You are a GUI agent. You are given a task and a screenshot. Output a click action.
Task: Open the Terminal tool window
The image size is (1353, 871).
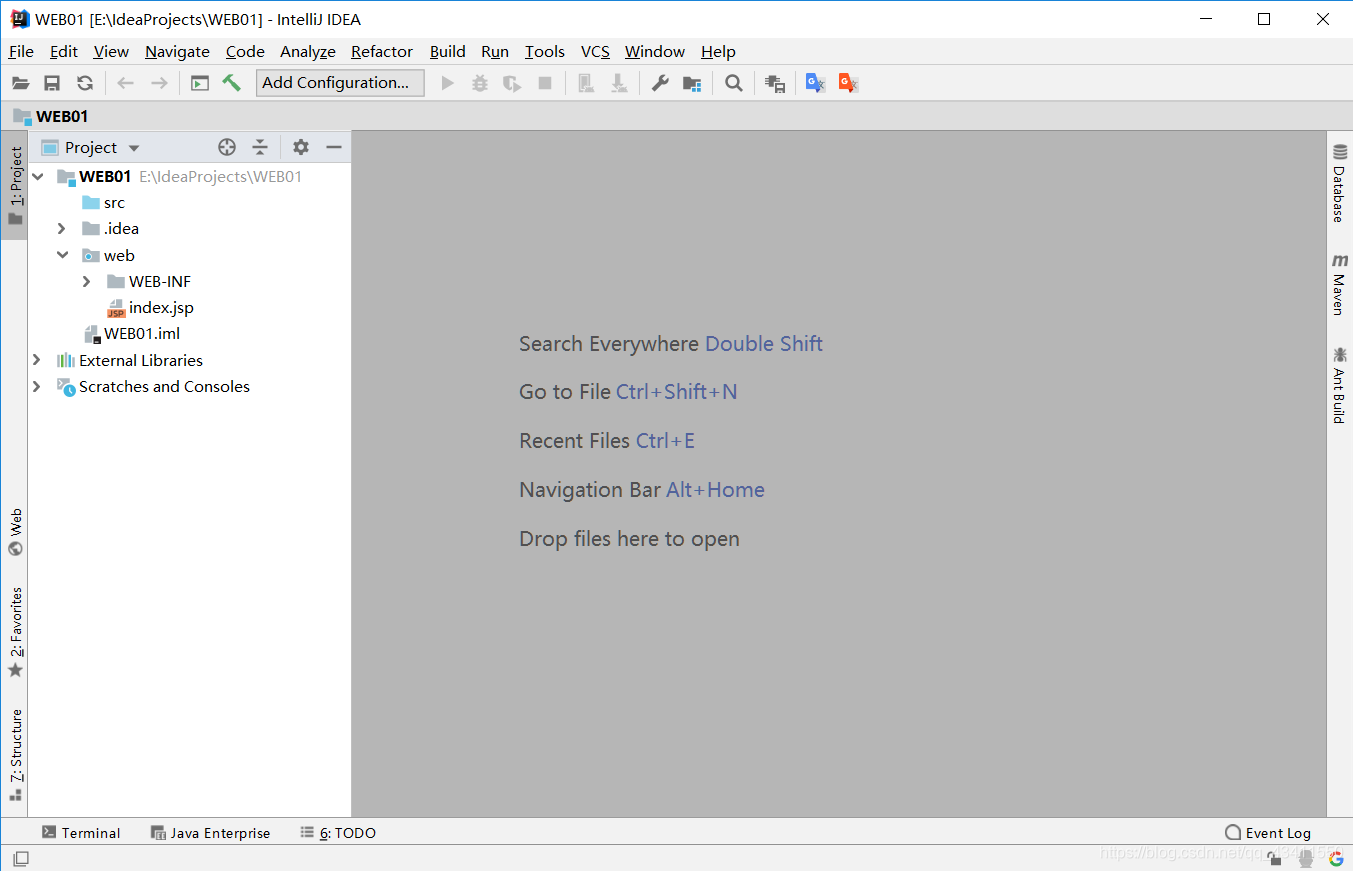[x=81, y=833]
